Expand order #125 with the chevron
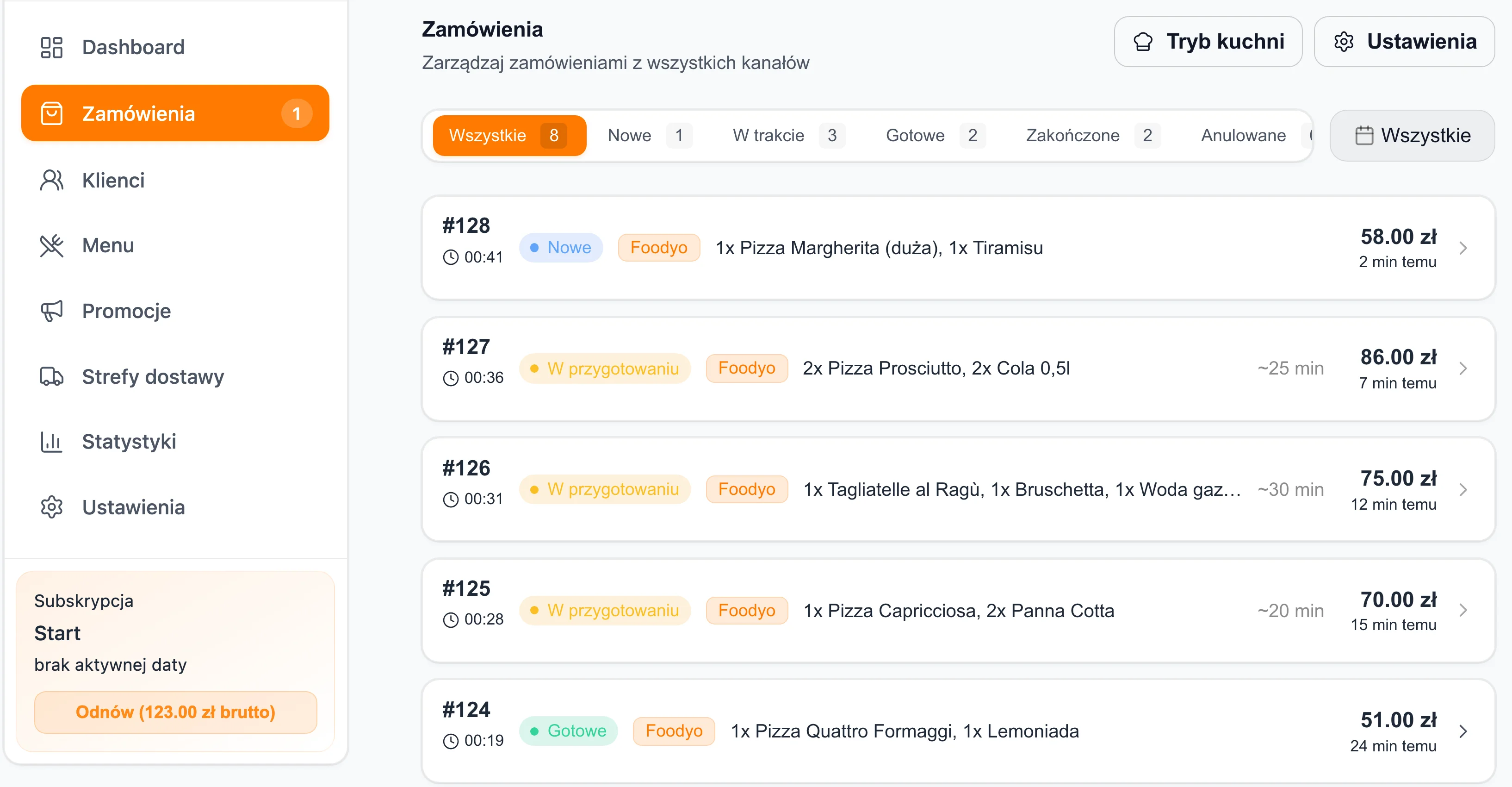Image resolution: width=1512 pixels, height=787 pixels. (1463, 610)
